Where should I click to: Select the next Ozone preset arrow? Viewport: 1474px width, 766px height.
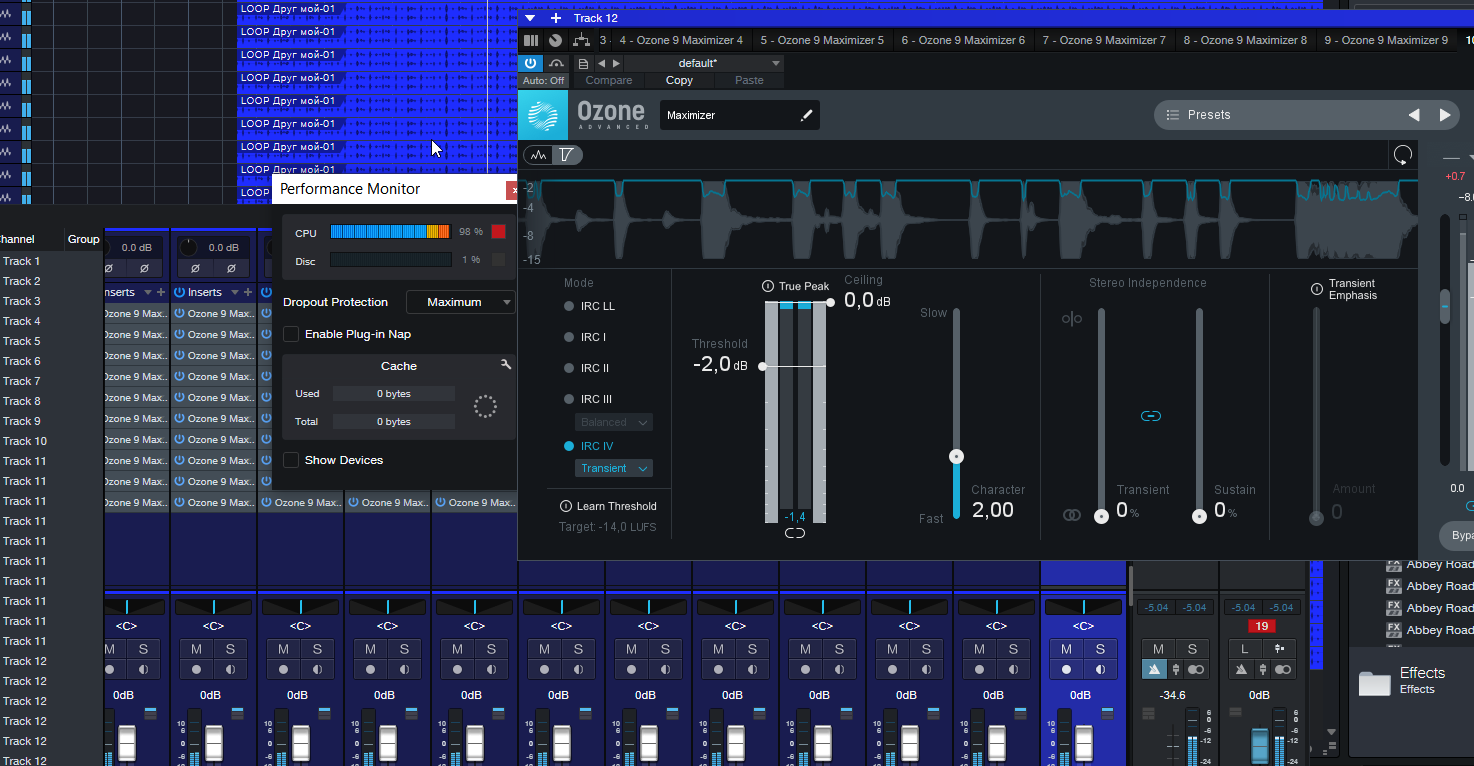[x=1445, y=115]
